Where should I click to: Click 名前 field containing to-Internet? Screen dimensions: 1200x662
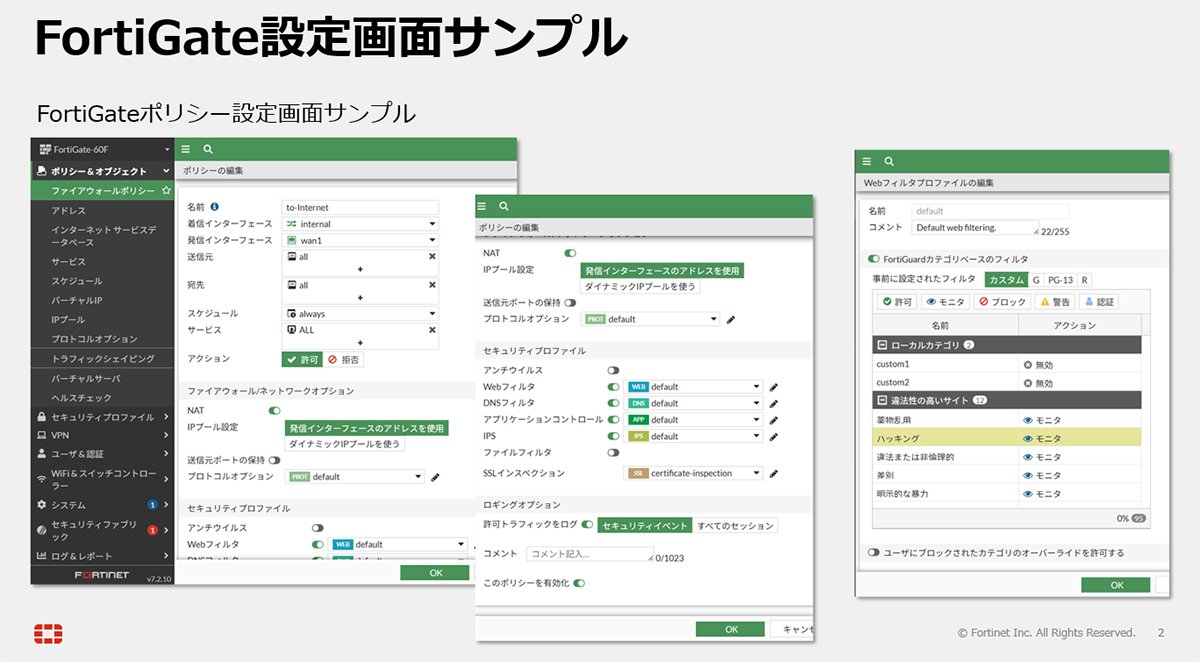(x=362, y=207)
